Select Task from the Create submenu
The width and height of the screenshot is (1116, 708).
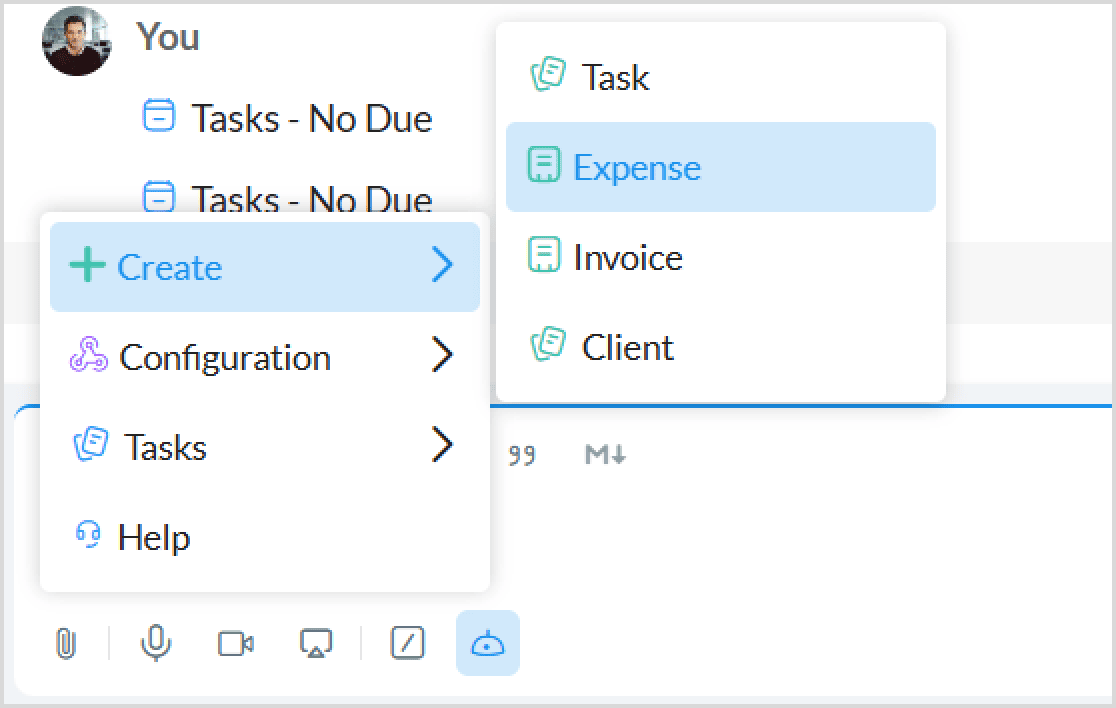615,77
